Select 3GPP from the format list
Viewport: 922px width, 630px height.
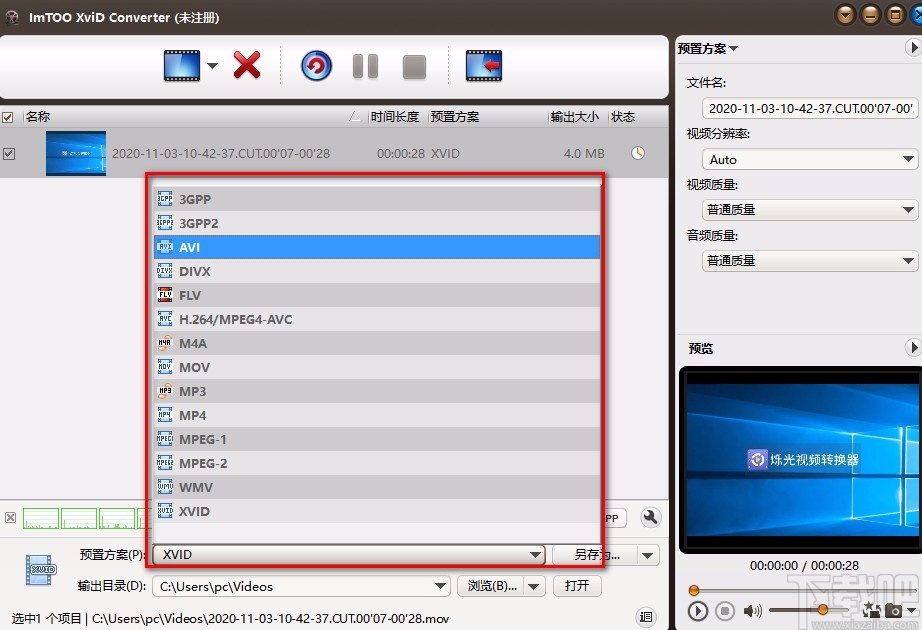(x=377, y=199)
